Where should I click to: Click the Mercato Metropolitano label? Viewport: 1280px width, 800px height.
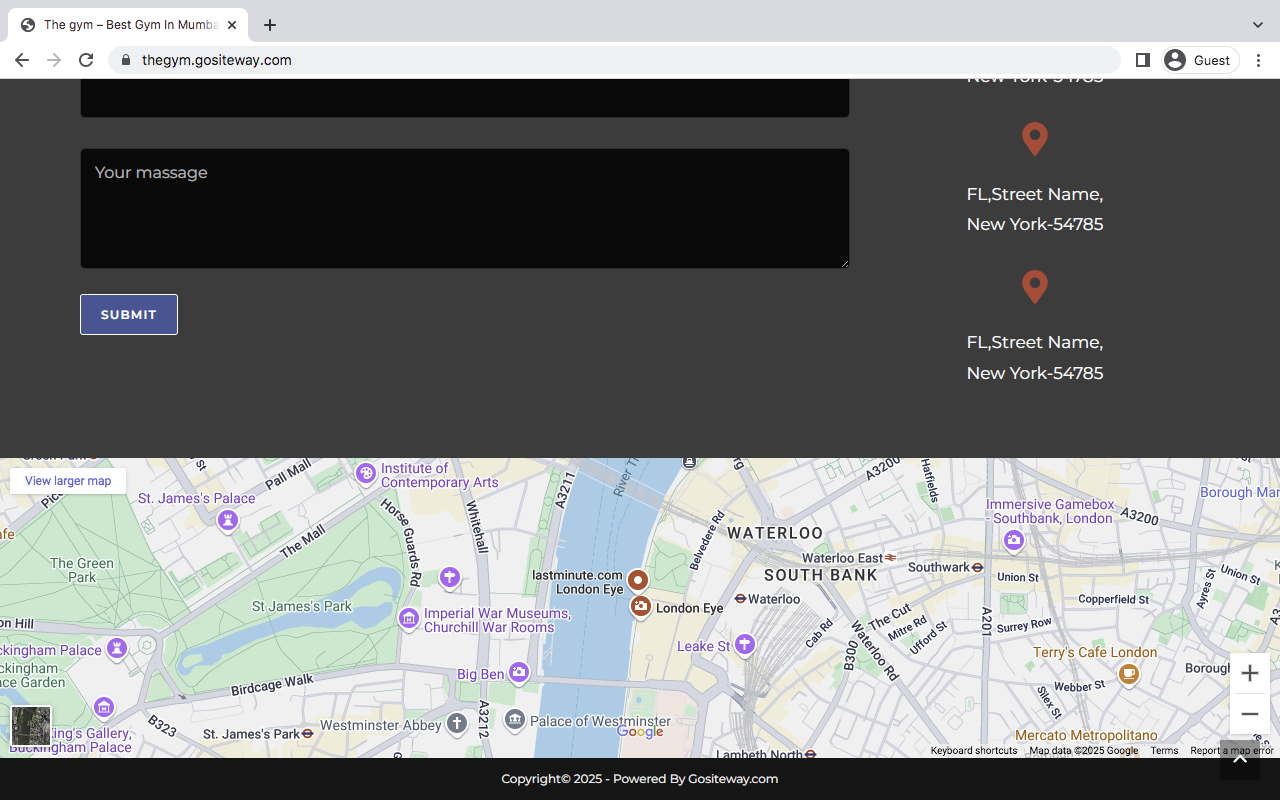coord(1086,736)
